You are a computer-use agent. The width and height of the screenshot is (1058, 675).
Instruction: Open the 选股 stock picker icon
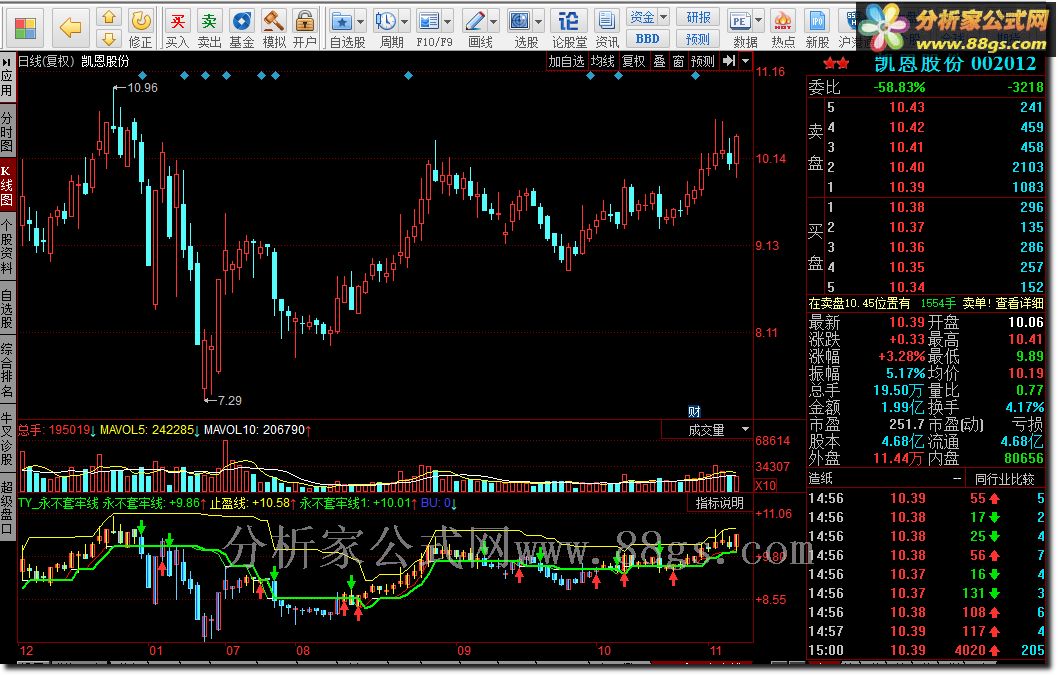coord(519,22)
